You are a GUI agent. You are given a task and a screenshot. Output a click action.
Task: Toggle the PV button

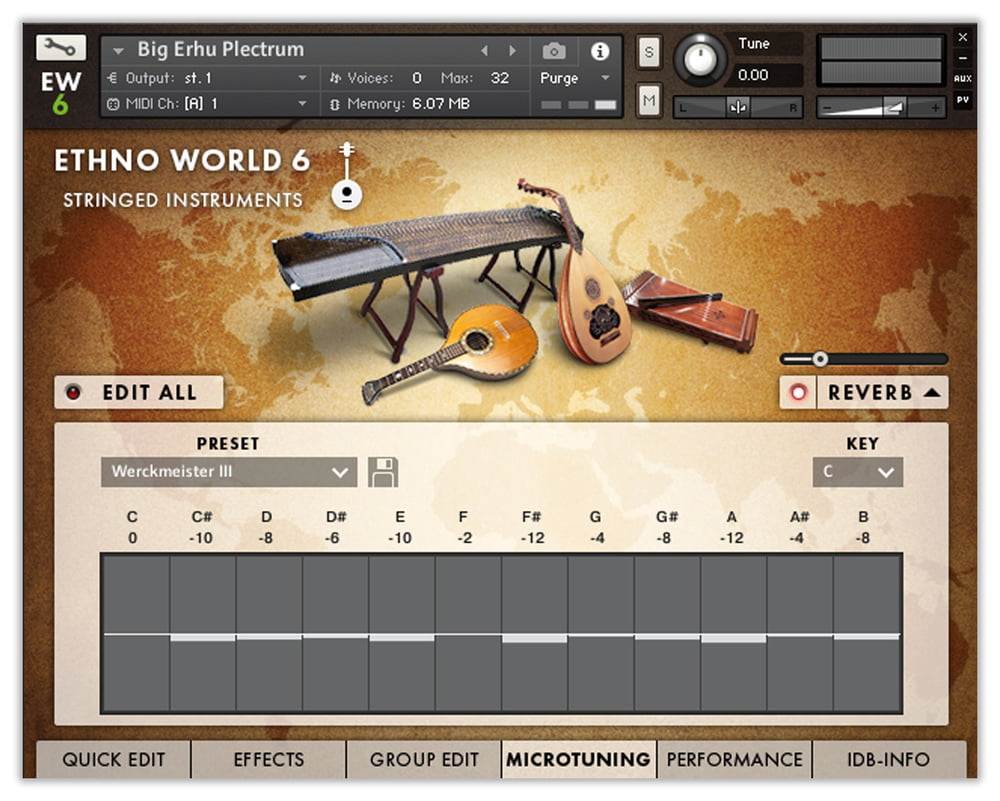tap(963, 100)
